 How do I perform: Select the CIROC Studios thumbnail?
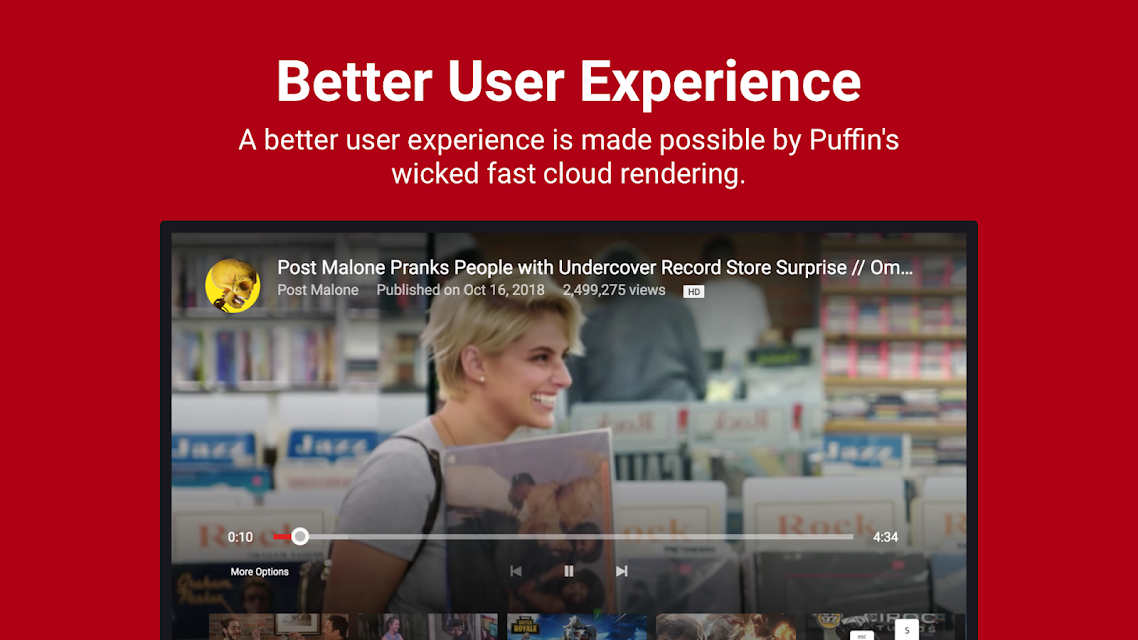[x=875, y=627]
